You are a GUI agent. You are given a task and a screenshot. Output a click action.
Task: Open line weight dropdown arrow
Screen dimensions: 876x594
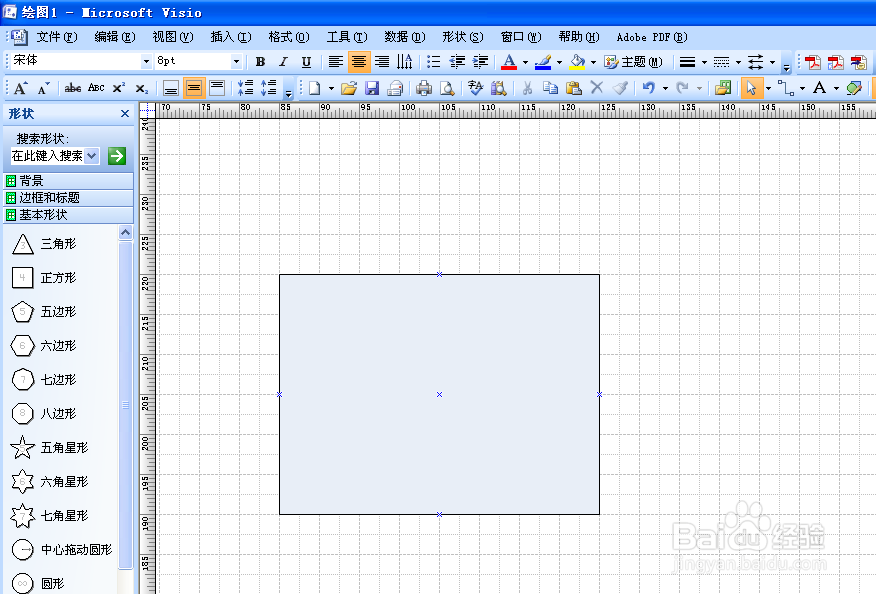pos(704,62)
